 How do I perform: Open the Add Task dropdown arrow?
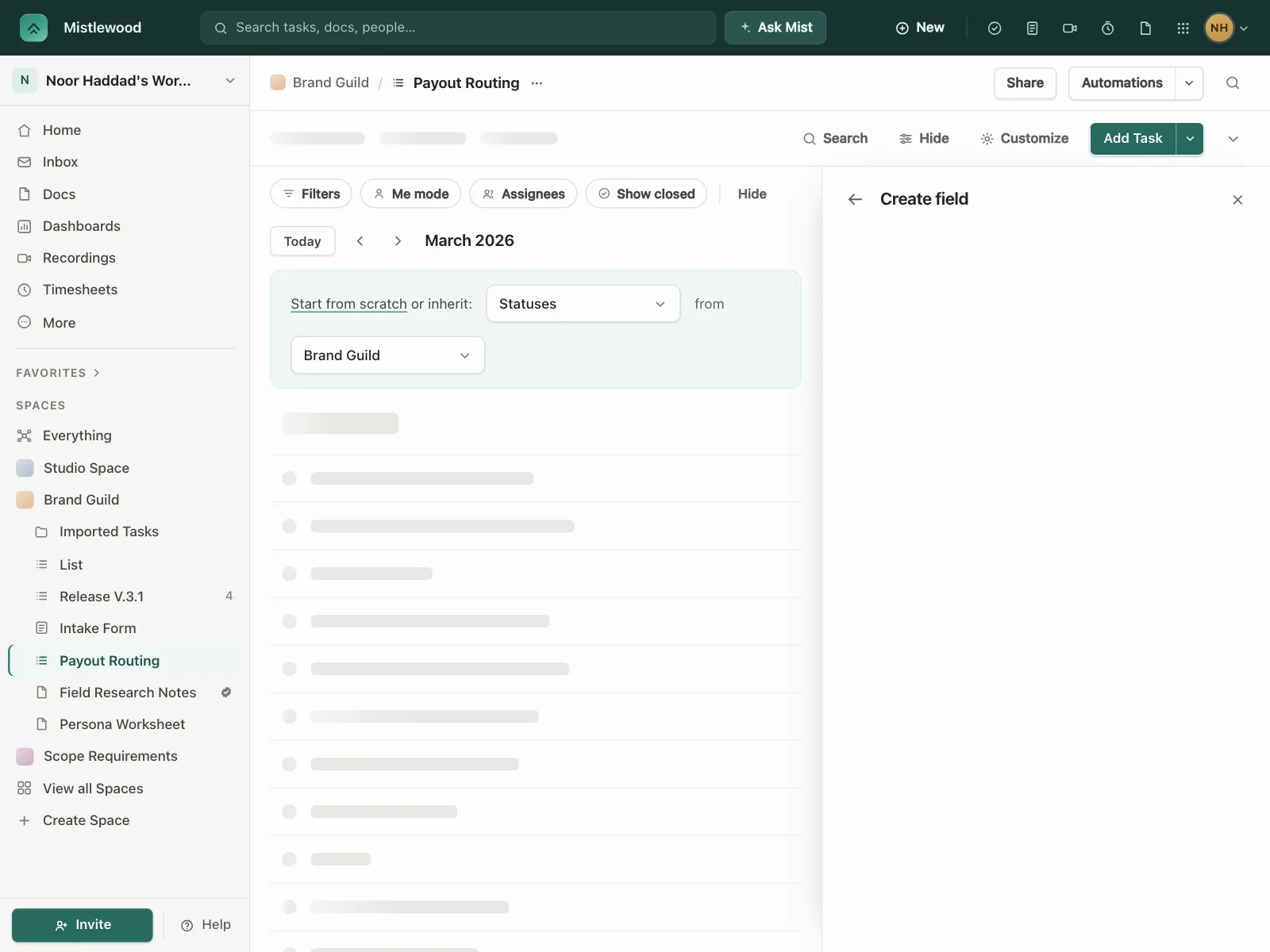coord(1190,139)
